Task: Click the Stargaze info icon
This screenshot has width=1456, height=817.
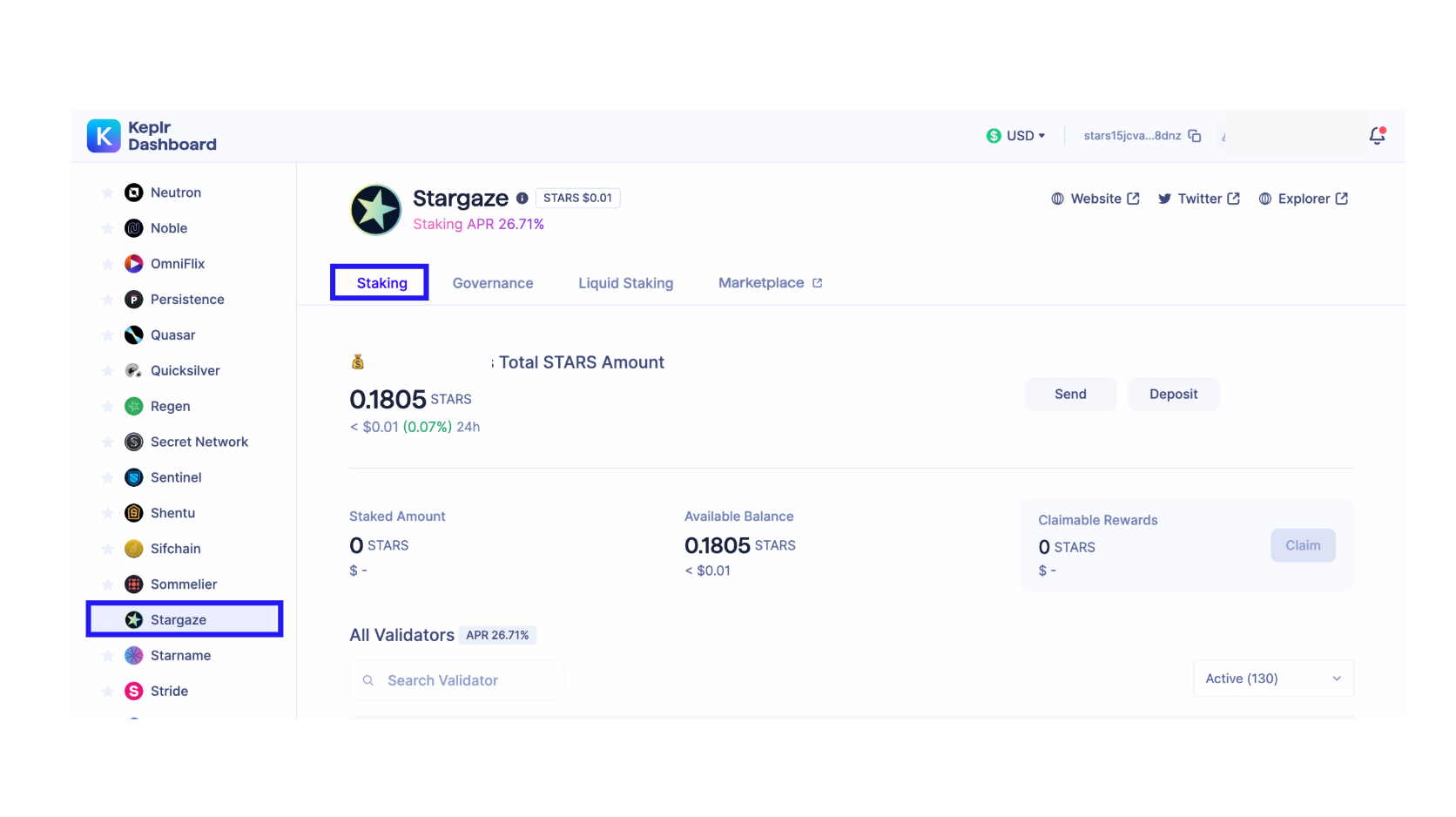Action: coord(522,199)
